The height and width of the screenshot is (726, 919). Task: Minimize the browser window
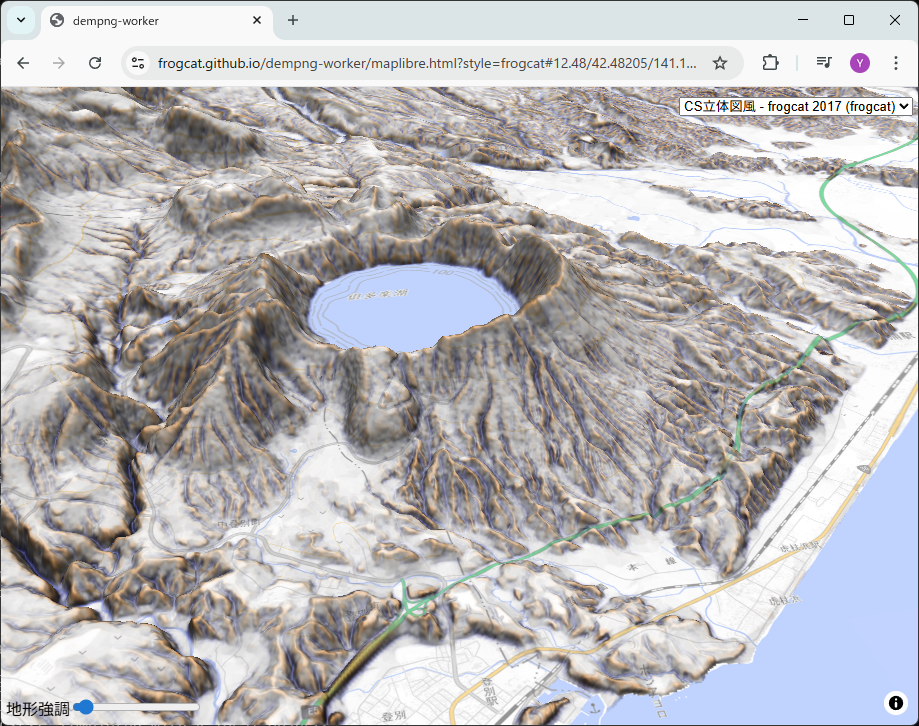click(803, 20)
